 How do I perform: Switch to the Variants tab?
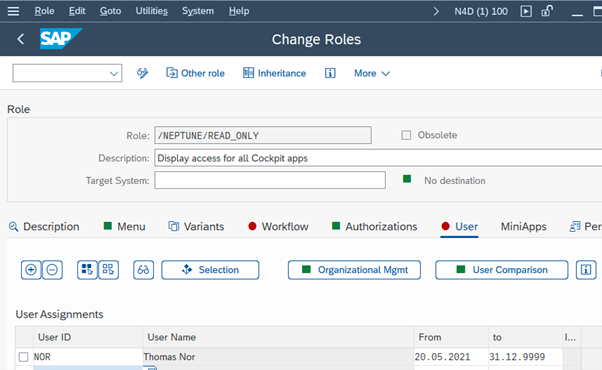[196, 226]
